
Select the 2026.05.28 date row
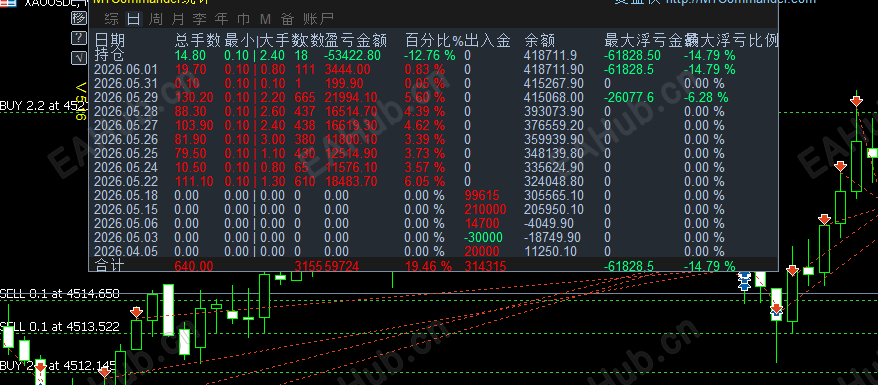pyautogui.click(x=126, y=111)
